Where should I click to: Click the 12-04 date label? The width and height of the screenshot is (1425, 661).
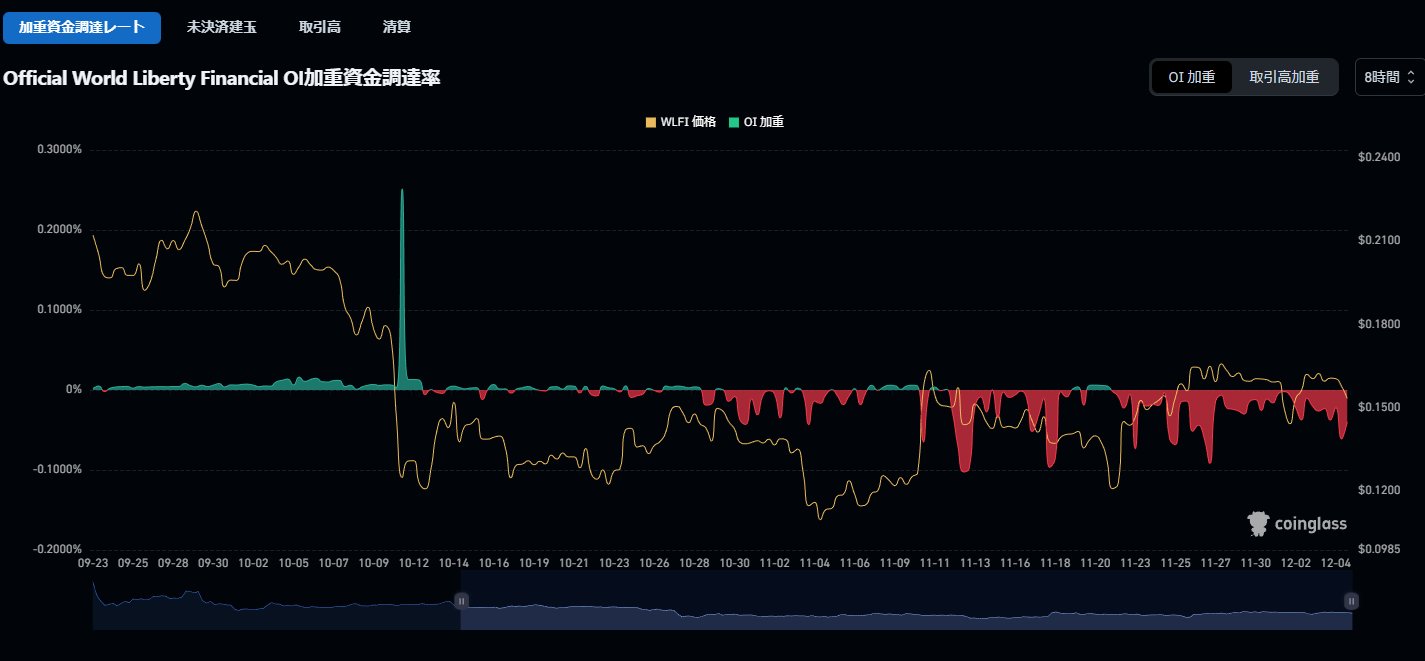[1336, 563]
